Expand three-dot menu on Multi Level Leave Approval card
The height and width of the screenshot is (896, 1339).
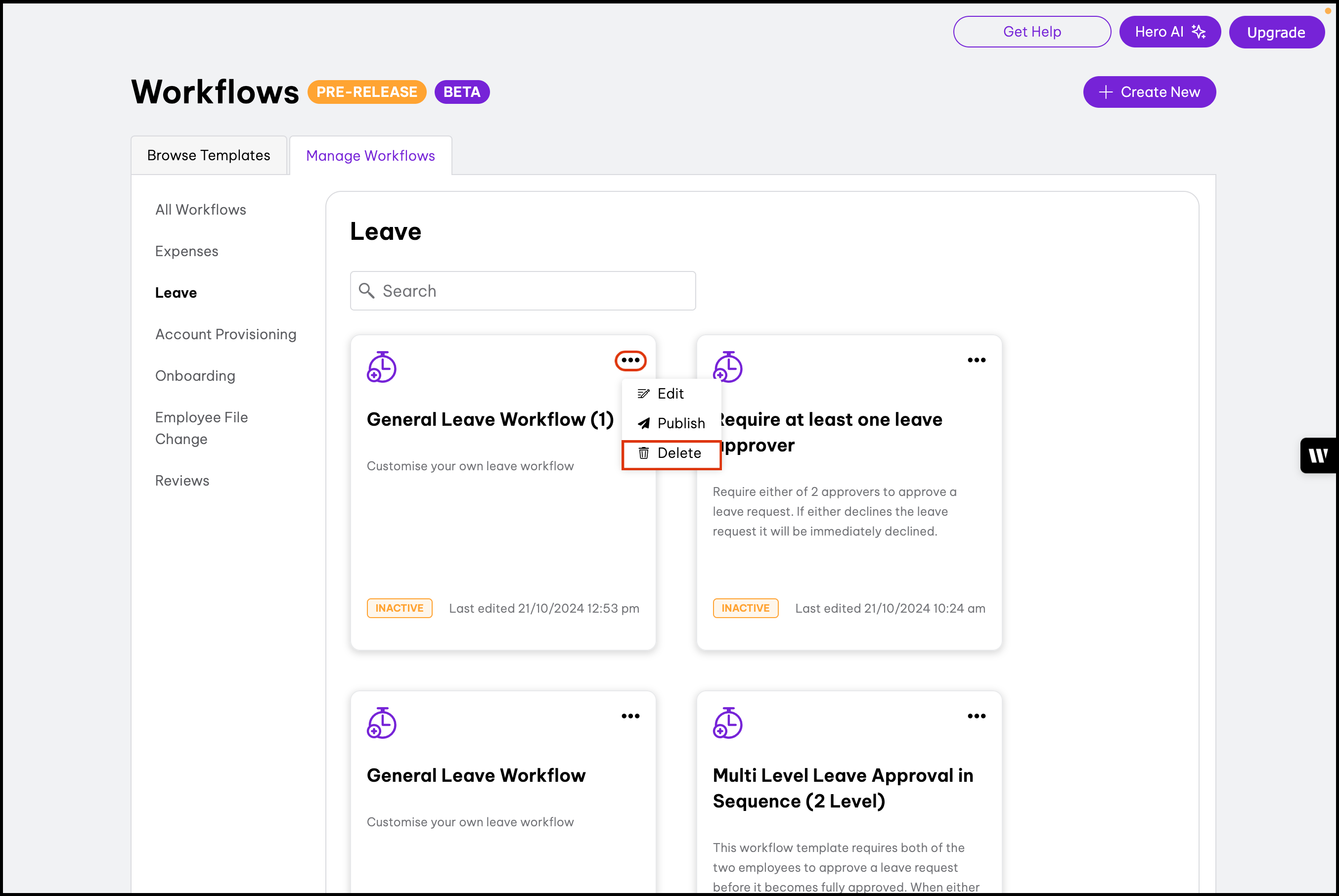click(976, 716)
